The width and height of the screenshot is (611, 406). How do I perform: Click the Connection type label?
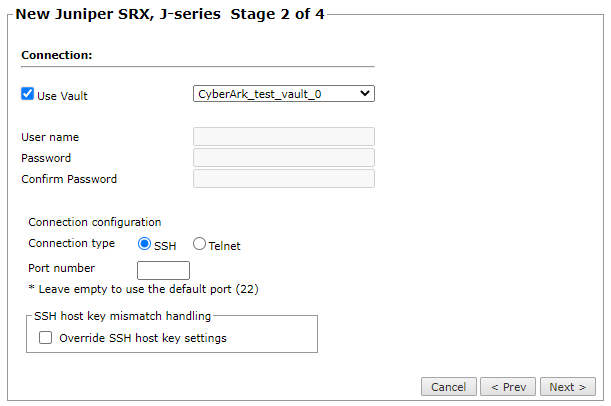72,243
